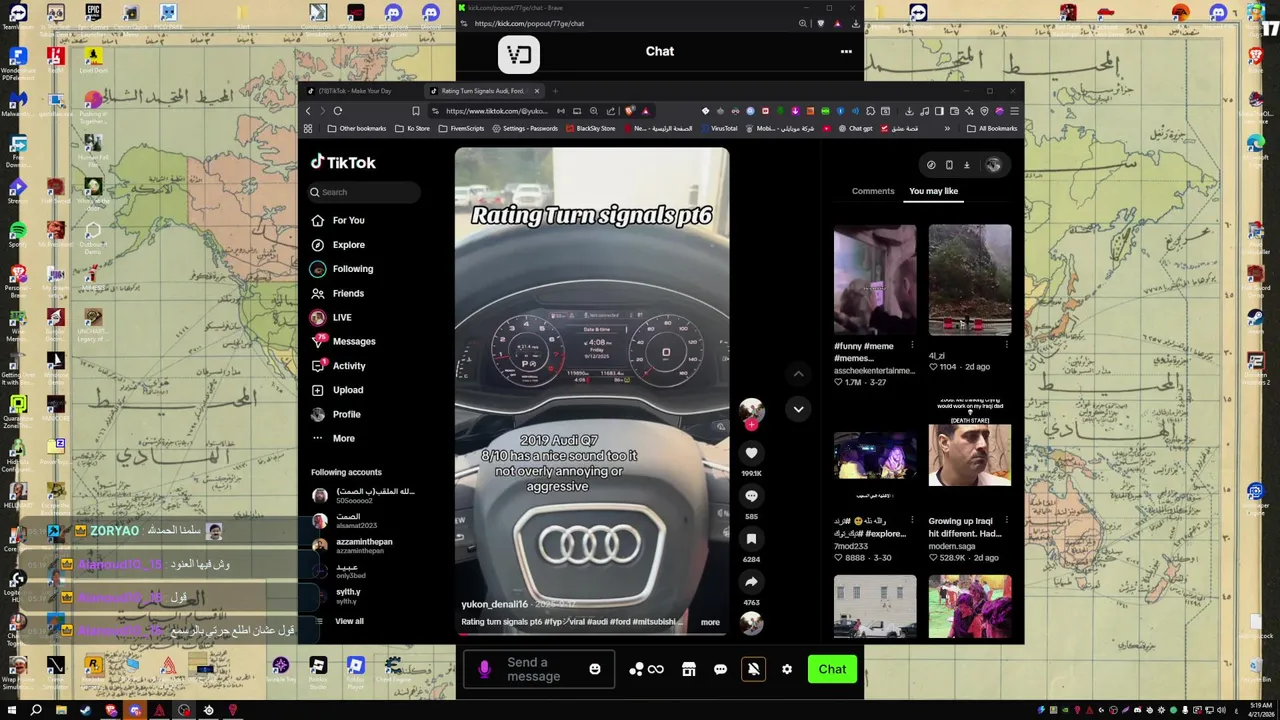The width and height of the screenshot is (1280, 720).
Task: Open Kick chat settings gear
Action: point(787,669)
